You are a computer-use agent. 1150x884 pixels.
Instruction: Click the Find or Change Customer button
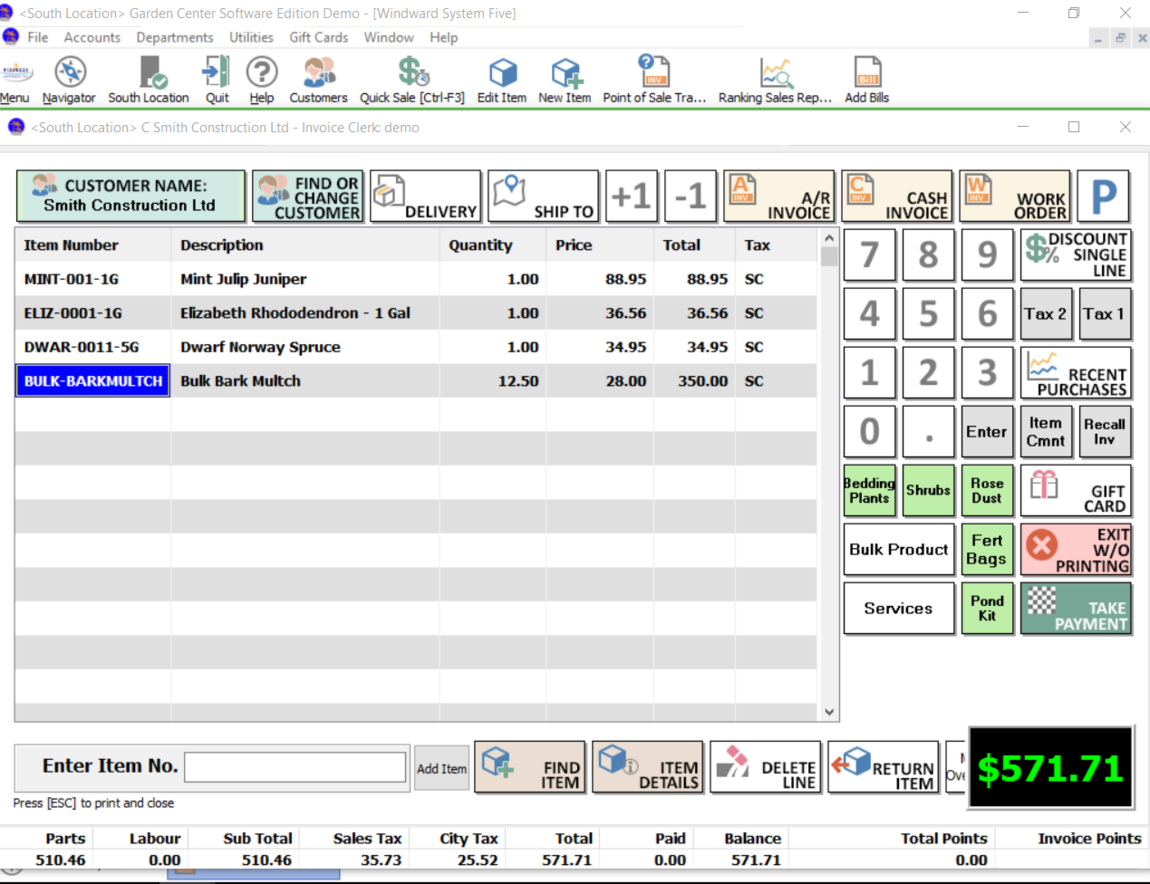point(308,197)
